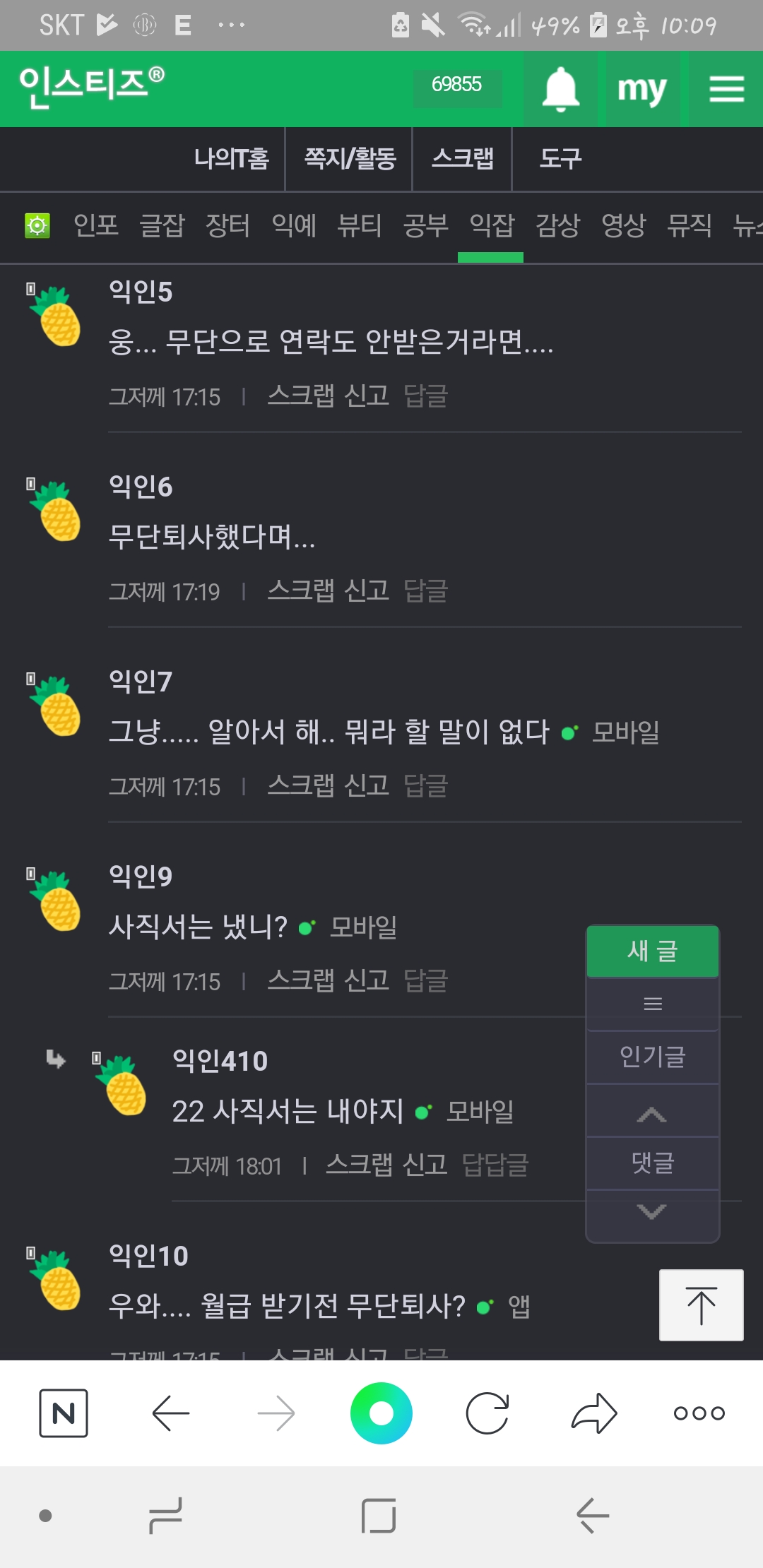Tap the 69855 points counter
The image size is (763, 1568).
pyautogui.click(x=457, y=85)
